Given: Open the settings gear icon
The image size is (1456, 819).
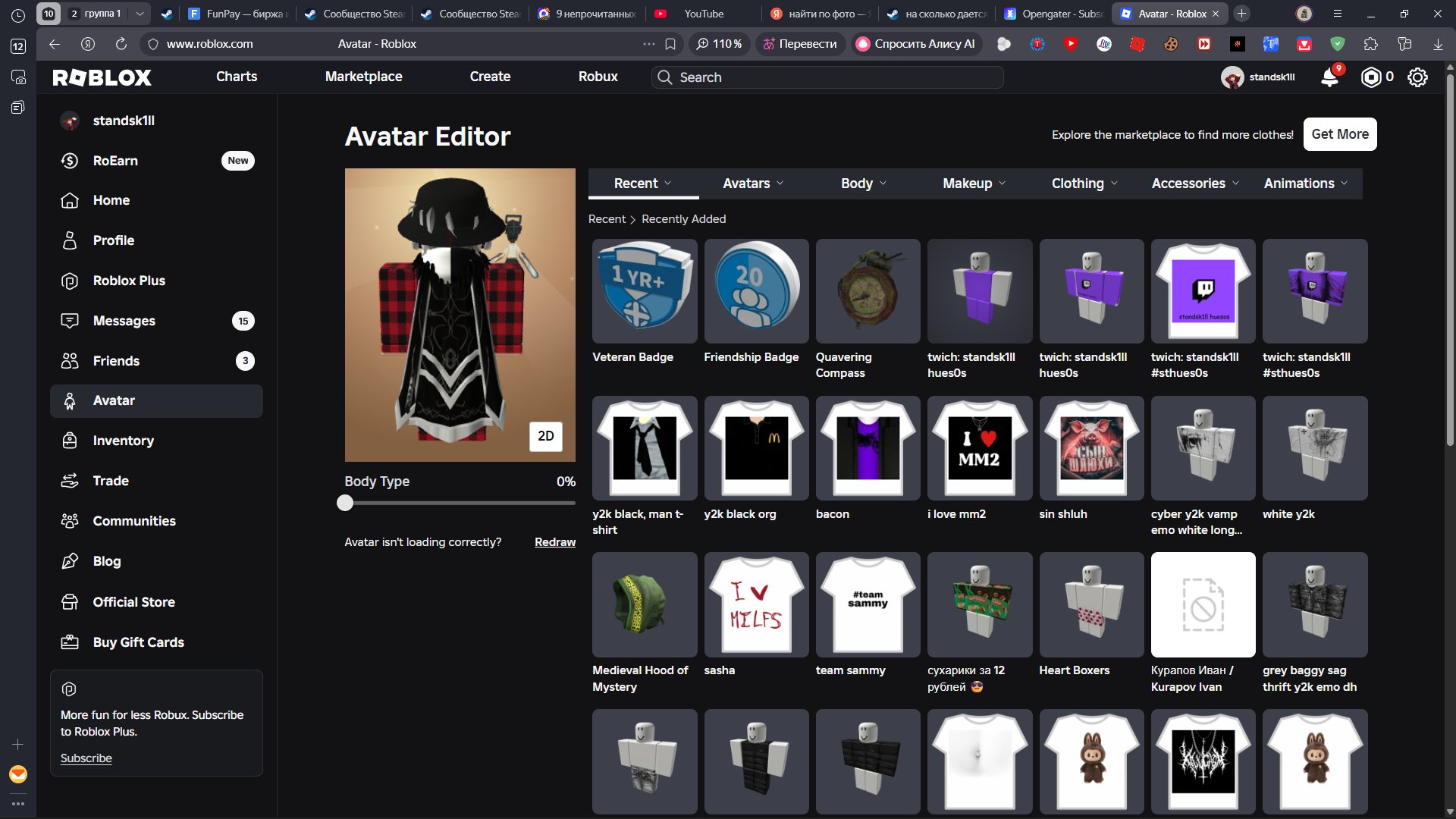Looking at the screenshot, I should pyautogui.click(x=1417, y=77).
